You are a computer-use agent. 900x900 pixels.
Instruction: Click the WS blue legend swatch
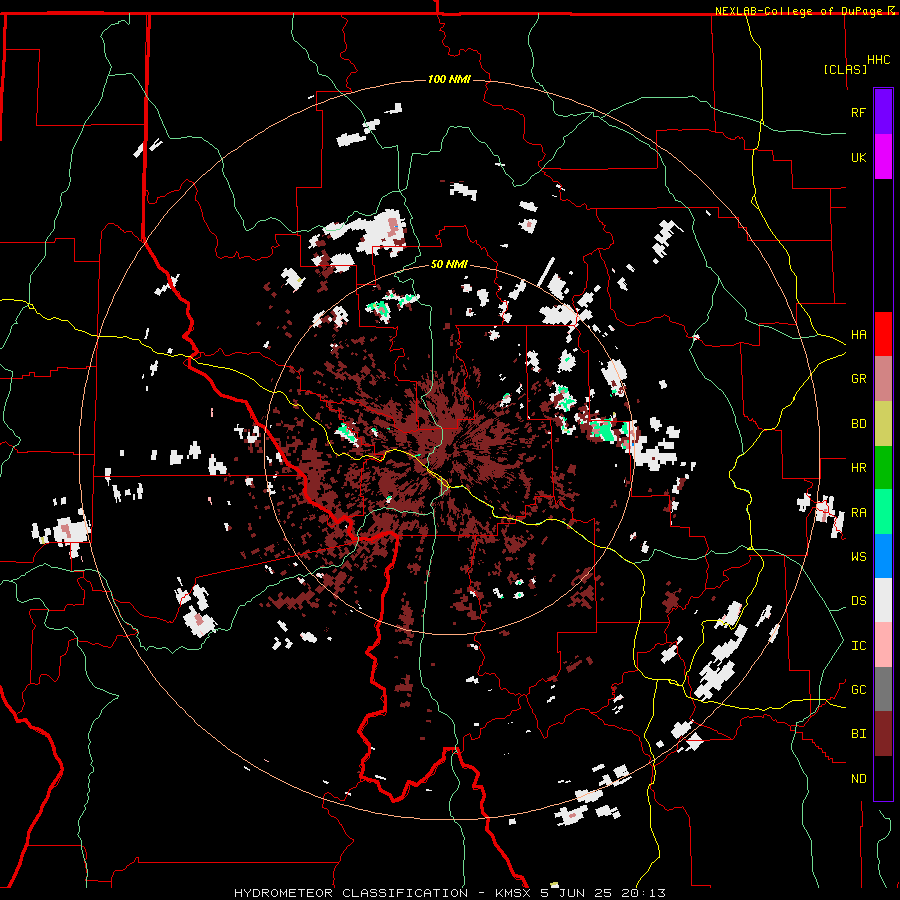tap(883, 556)
